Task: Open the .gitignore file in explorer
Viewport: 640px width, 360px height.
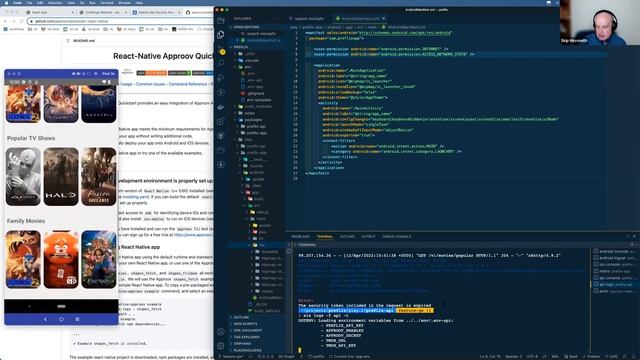Action: coord(256,93)
